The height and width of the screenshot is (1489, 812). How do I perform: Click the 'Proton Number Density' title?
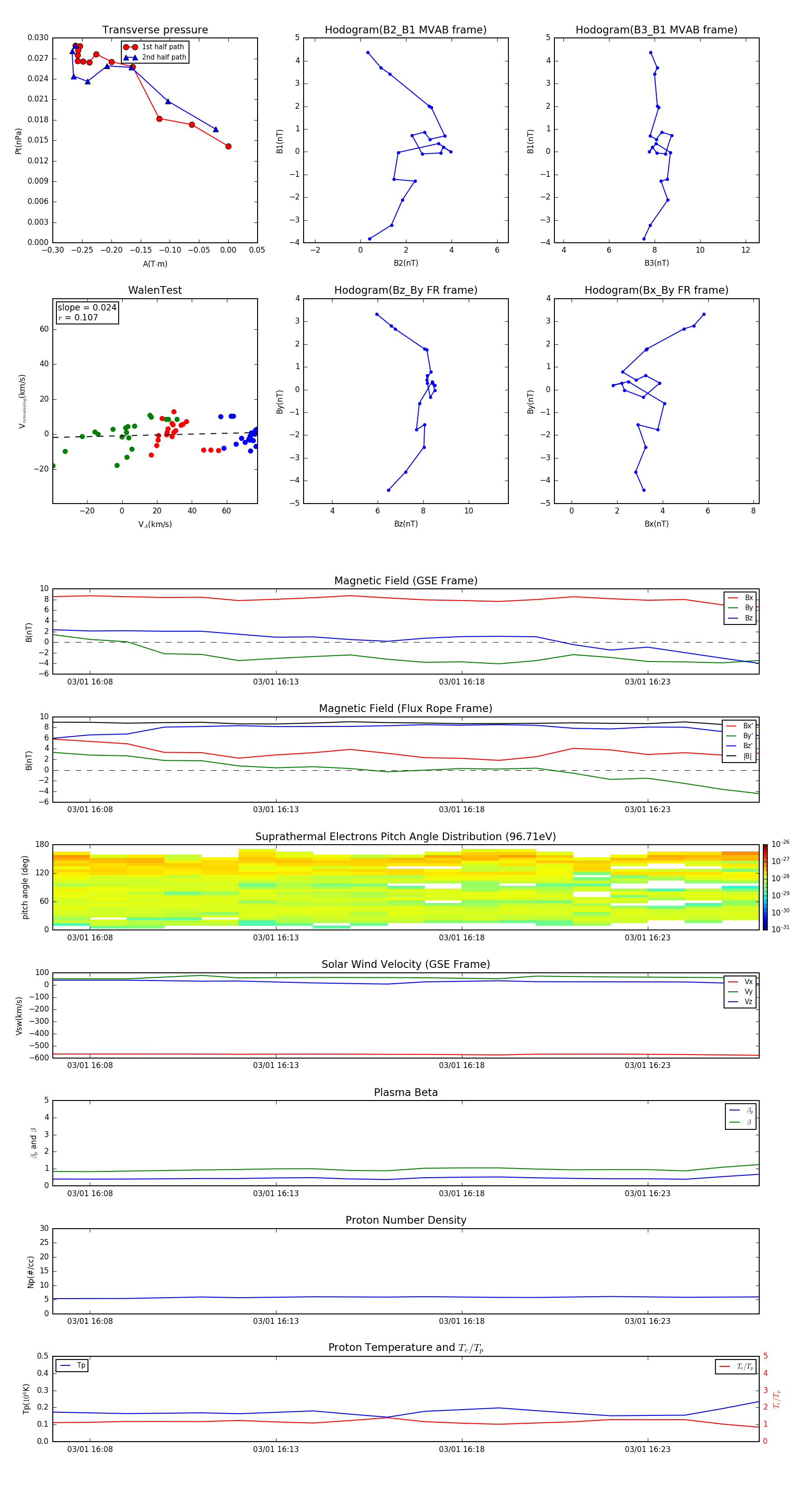click(406, 1220)
